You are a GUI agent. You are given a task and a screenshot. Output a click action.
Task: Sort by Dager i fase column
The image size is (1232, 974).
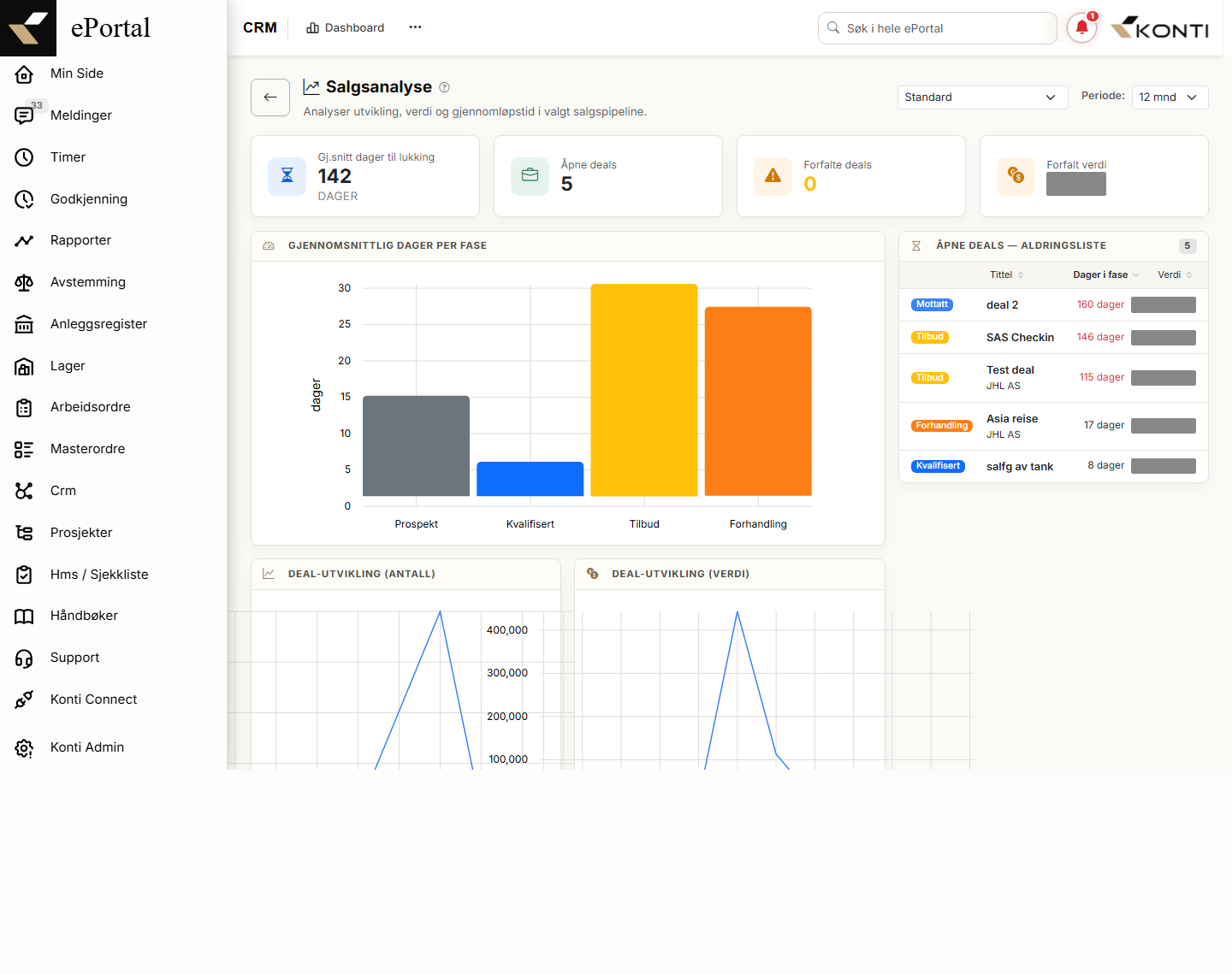coord(1106,274)
